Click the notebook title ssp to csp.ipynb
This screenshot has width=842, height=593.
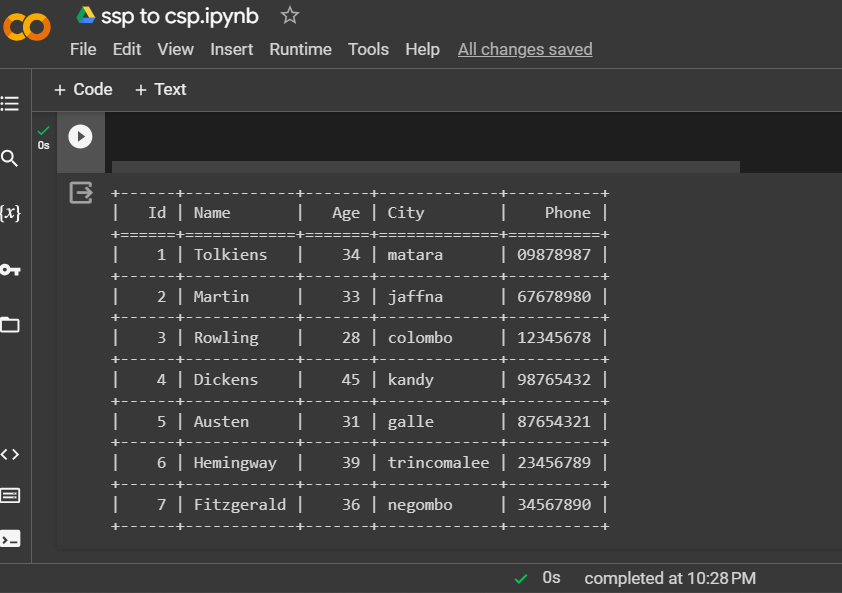pos(180,16)
